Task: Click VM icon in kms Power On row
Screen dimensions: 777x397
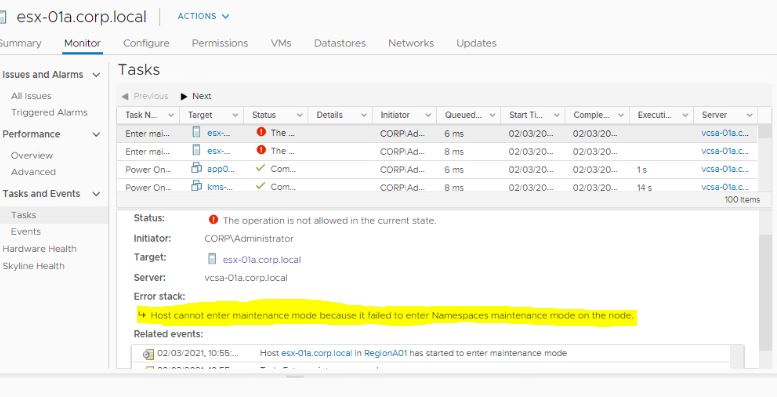Action: tap(196, 186)
